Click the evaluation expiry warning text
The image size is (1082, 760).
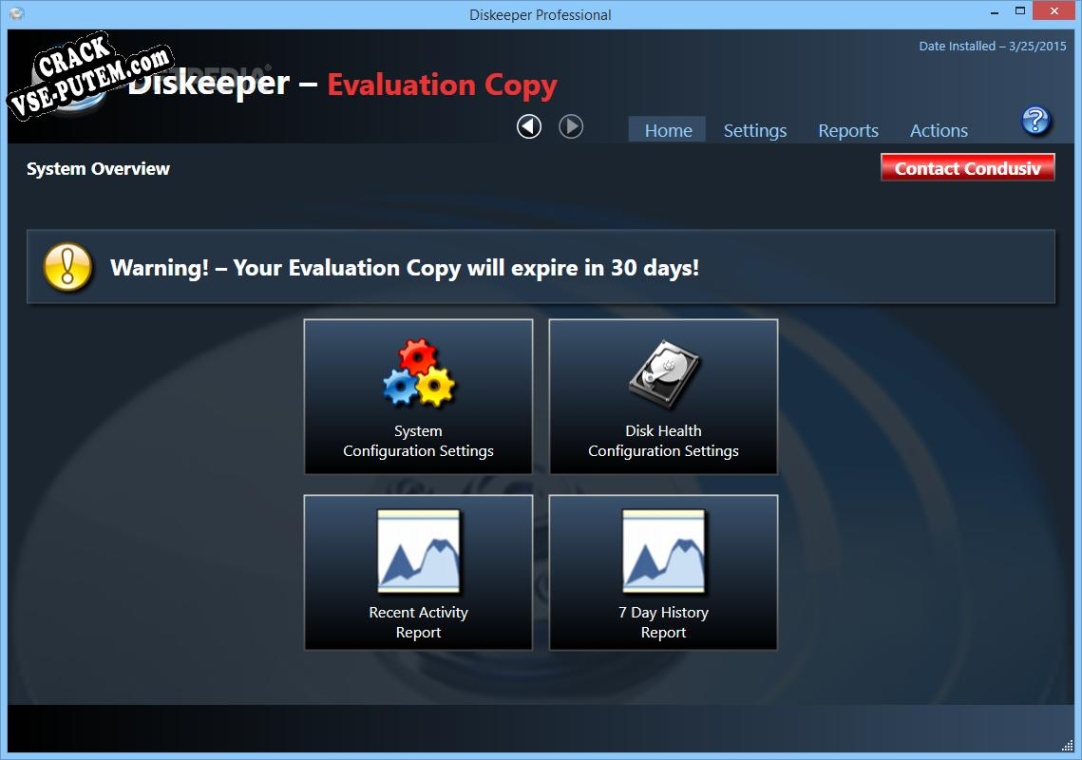(x=404, y=268)
